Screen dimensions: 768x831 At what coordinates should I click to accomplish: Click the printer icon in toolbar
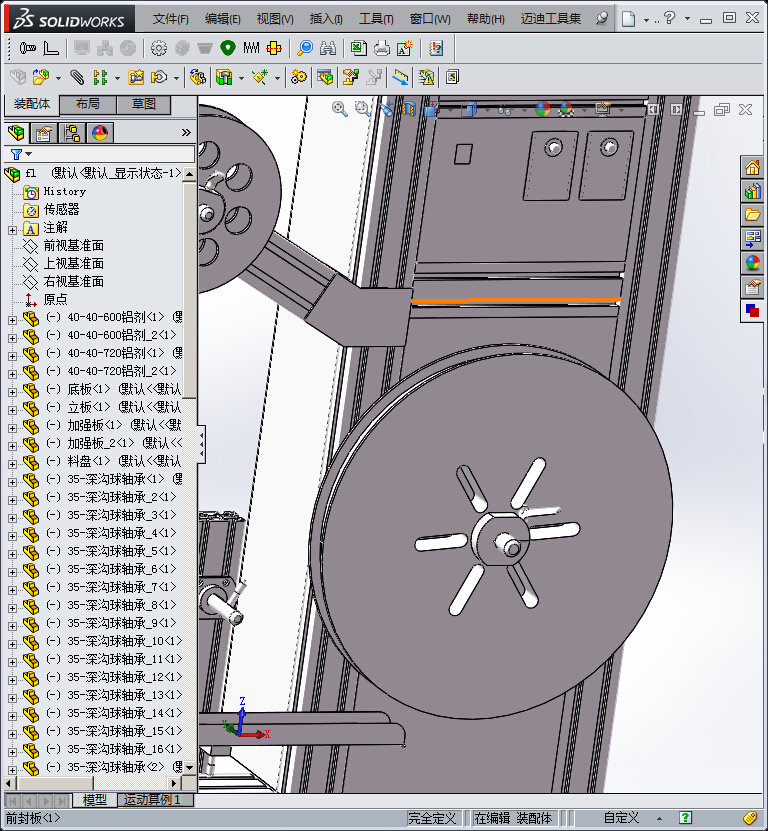click(382, 48)
